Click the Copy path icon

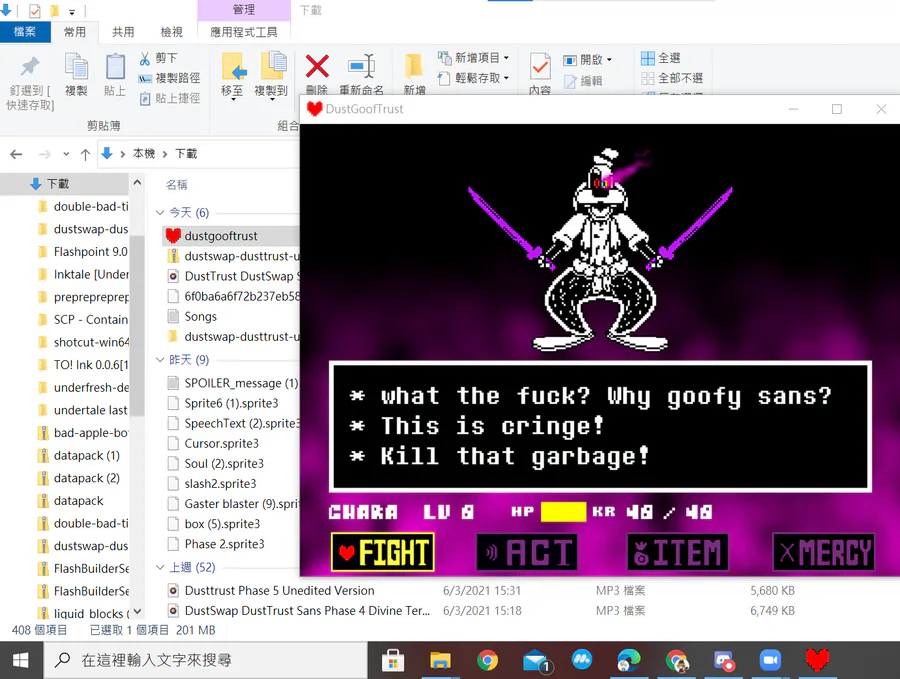145,78
